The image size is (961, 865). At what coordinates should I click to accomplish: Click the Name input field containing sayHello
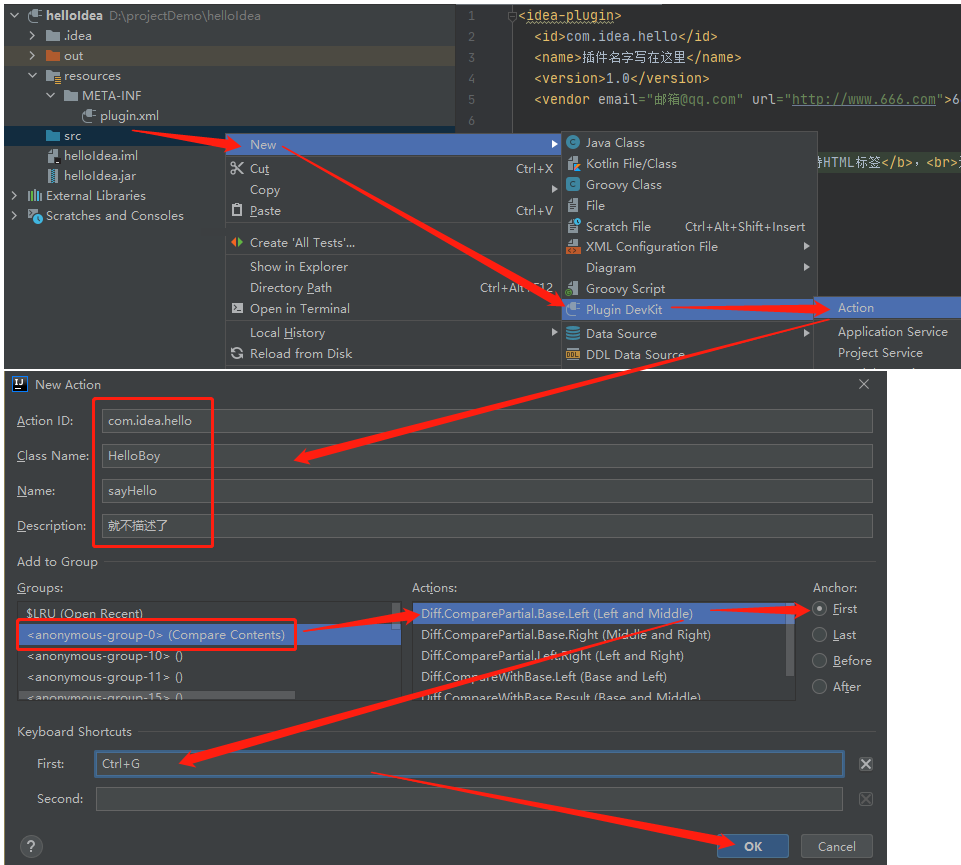coord(487,490)
